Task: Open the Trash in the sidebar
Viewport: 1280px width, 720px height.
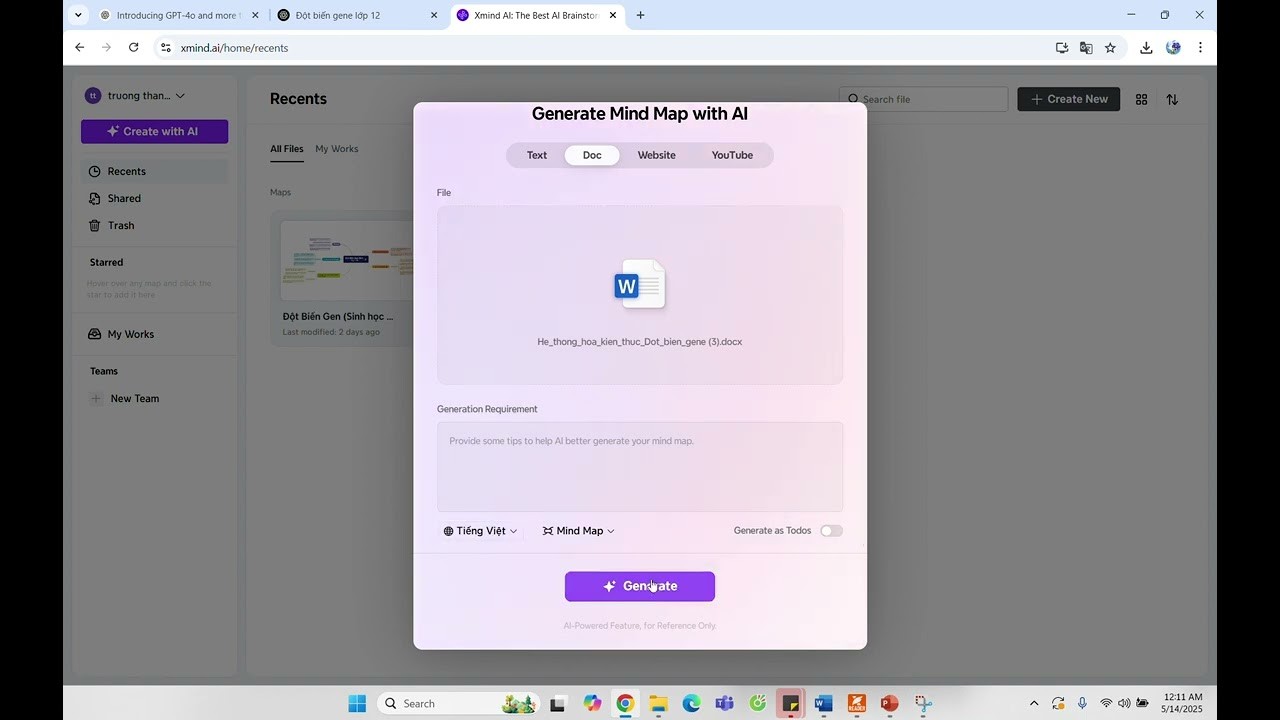Action: tap(120, 225)
